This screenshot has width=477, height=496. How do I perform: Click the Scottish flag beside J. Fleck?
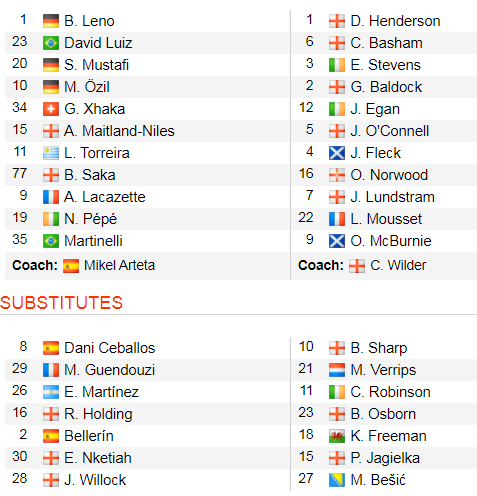click(x=337, y=153)
